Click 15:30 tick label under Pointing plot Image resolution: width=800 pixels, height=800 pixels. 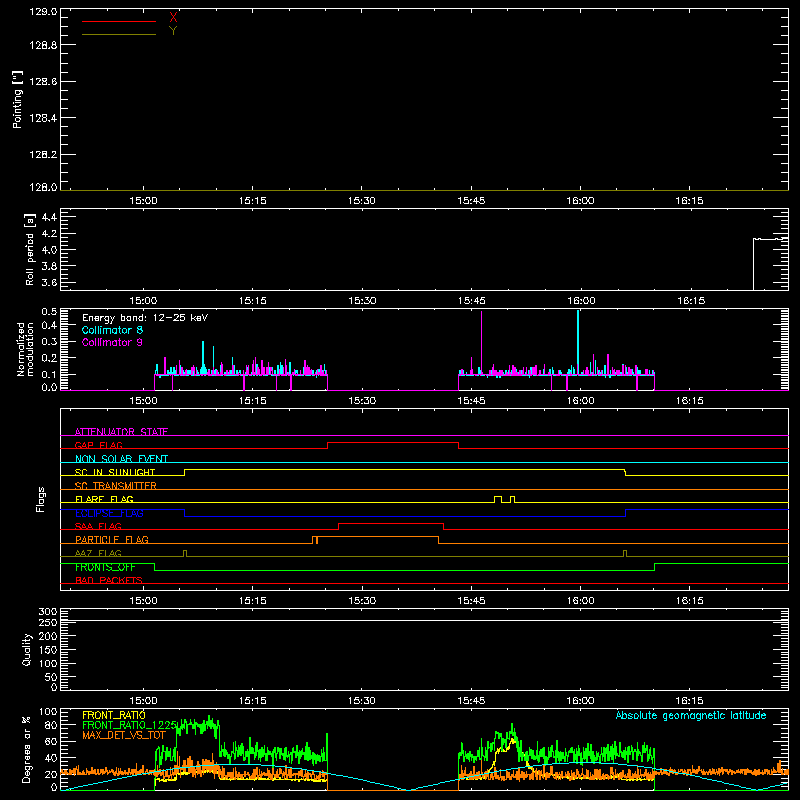(362, 201)
